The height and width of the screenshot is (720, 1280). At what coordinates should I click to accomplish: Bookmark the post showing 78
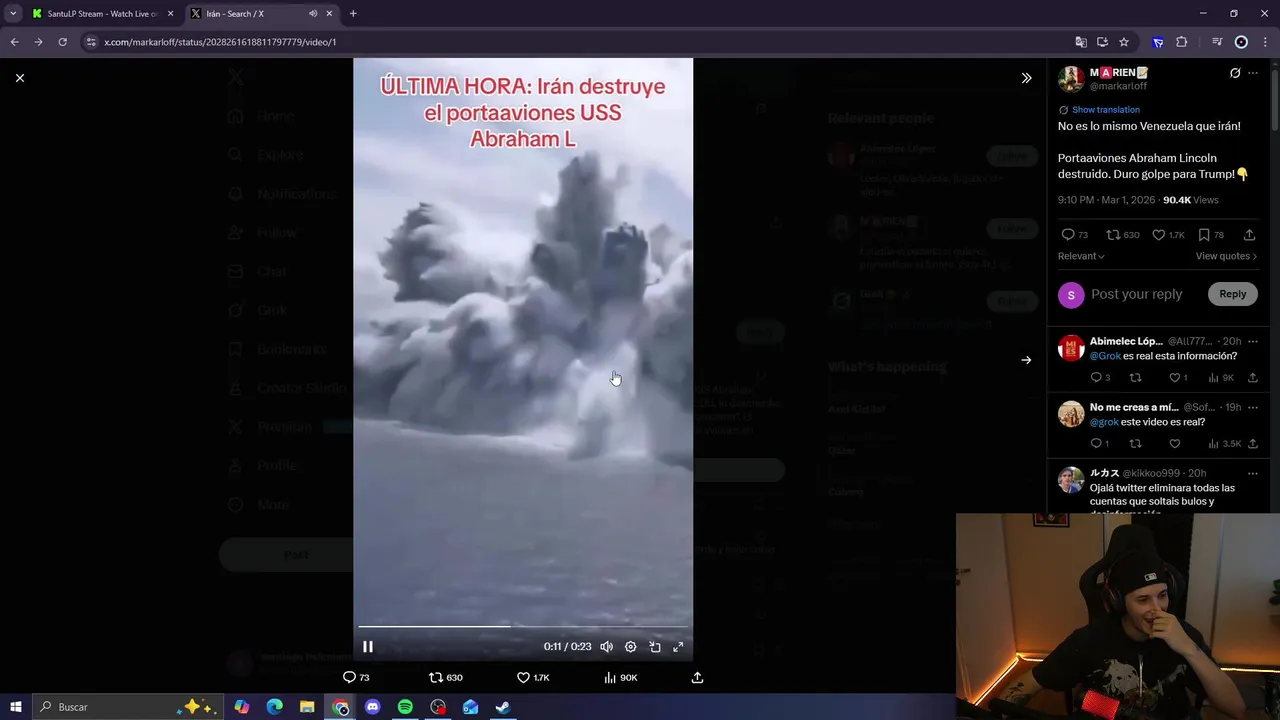point(1211,235)
